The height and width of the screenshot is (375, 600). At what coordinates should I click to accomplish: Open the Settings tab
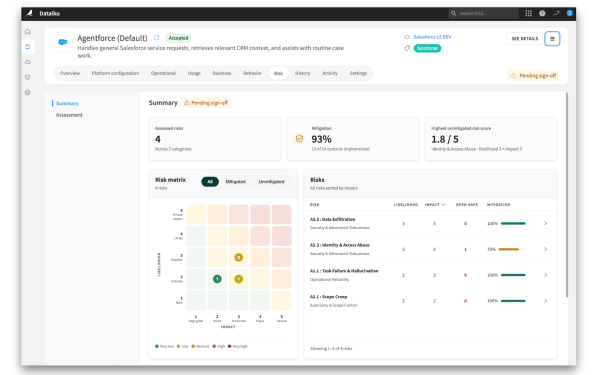(x=358, y=73)
